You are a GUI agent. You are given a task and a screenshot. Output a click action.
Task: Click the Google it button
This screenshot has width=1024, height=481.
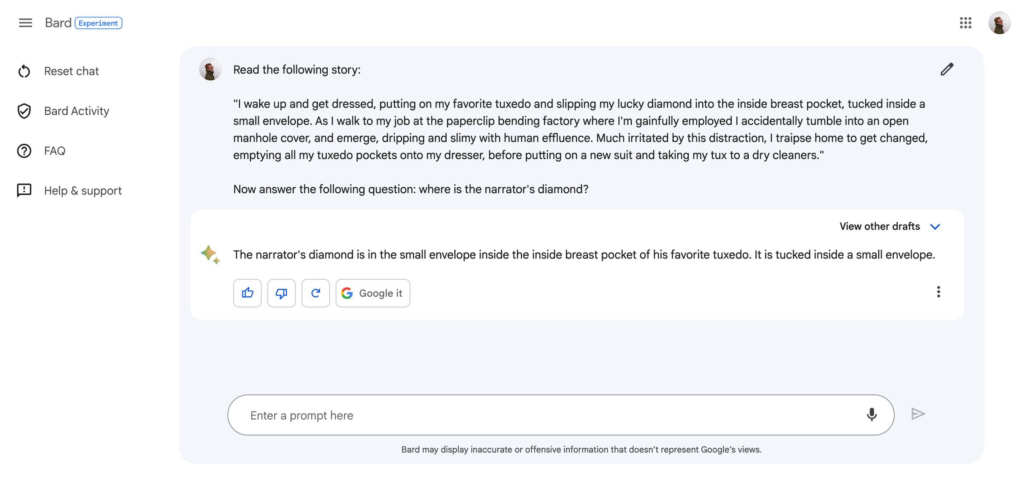click(x=372, y=293)
